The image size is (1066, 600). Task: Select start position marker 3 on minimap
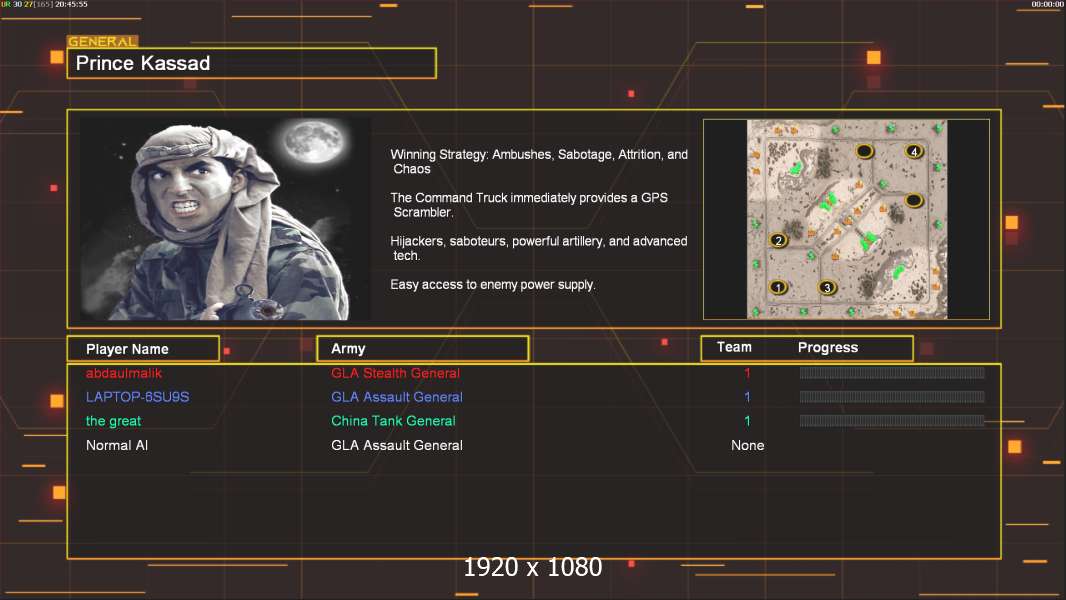[x=826, y=288]
